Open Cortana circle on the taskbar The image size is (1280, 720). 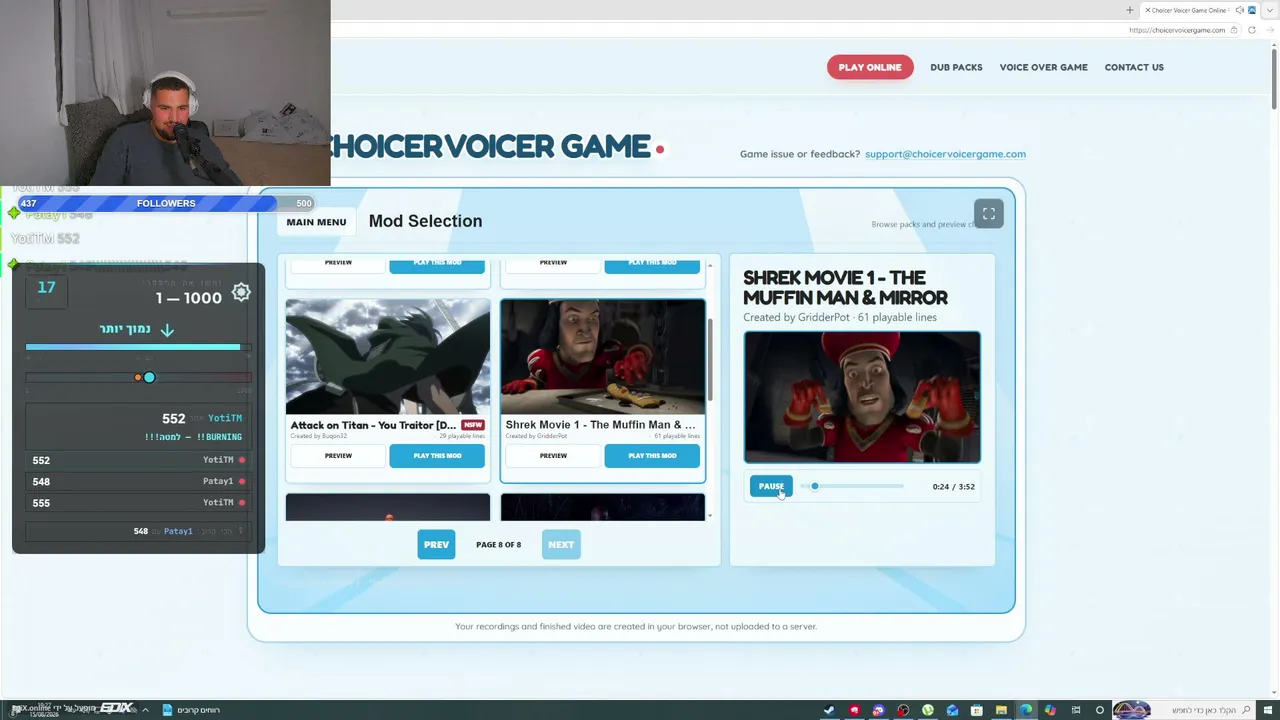point(1100,710)
